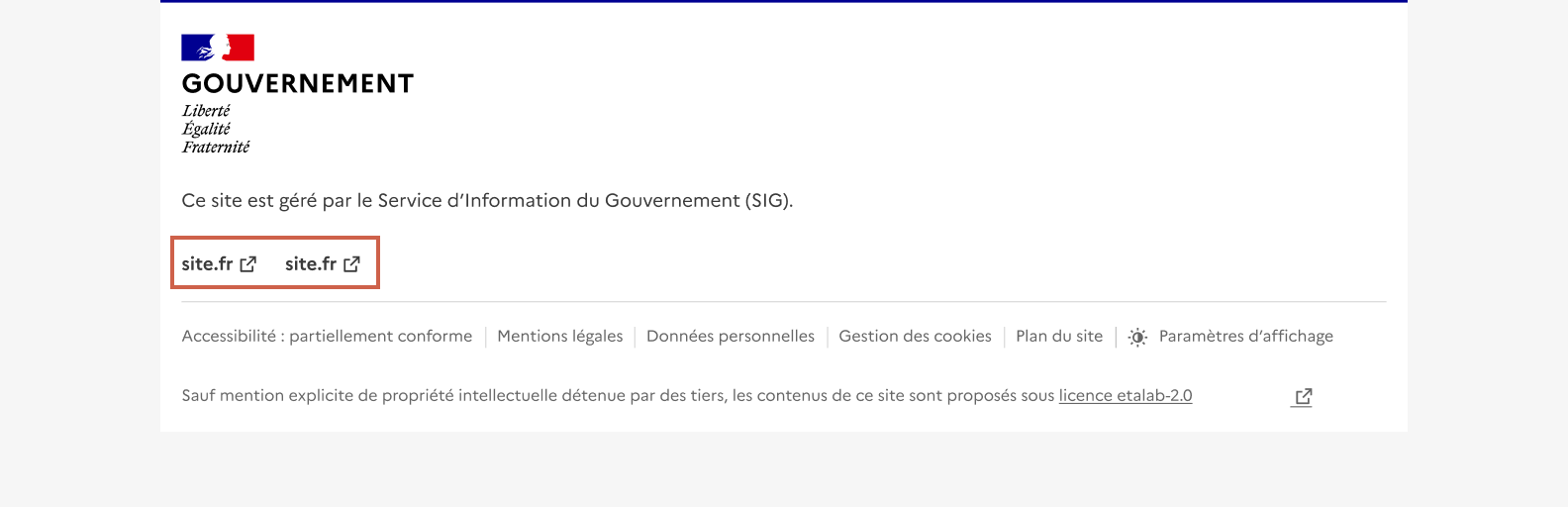Go to Mentions légales

click(559, 337)
